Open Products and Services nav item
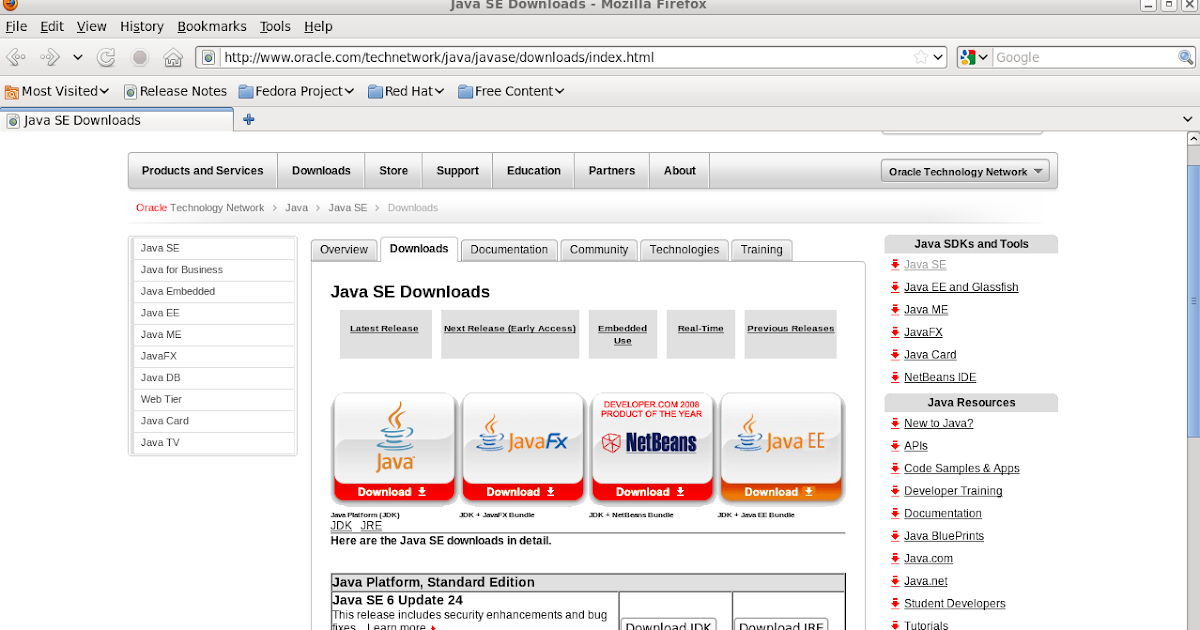The height and width of the screenshot is (630, 1200). [202, 171]
